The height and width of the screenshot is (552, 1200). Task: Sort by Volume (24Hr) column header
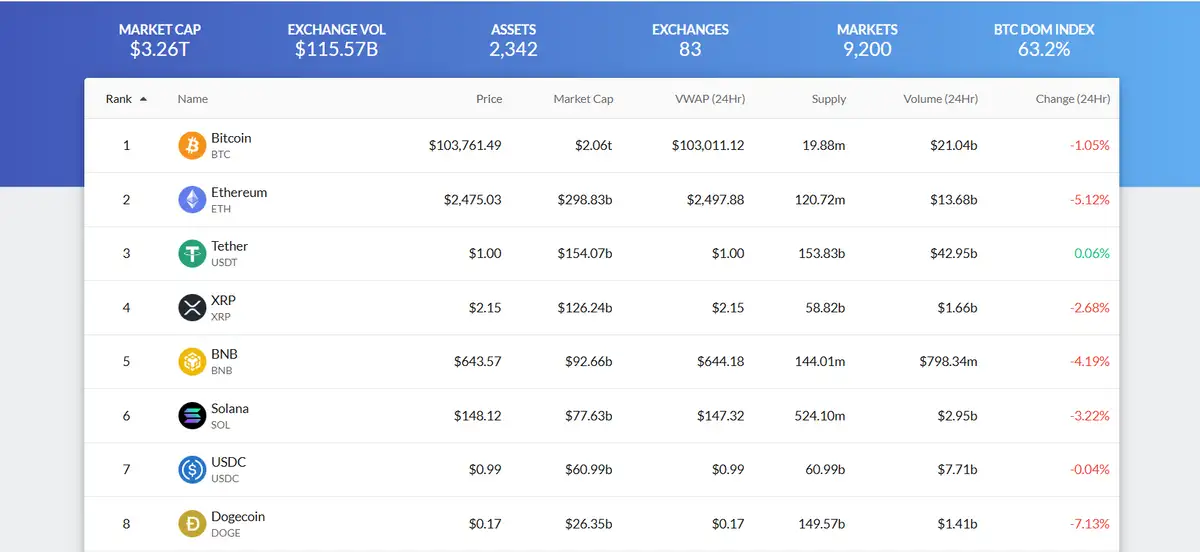point(940,99)
